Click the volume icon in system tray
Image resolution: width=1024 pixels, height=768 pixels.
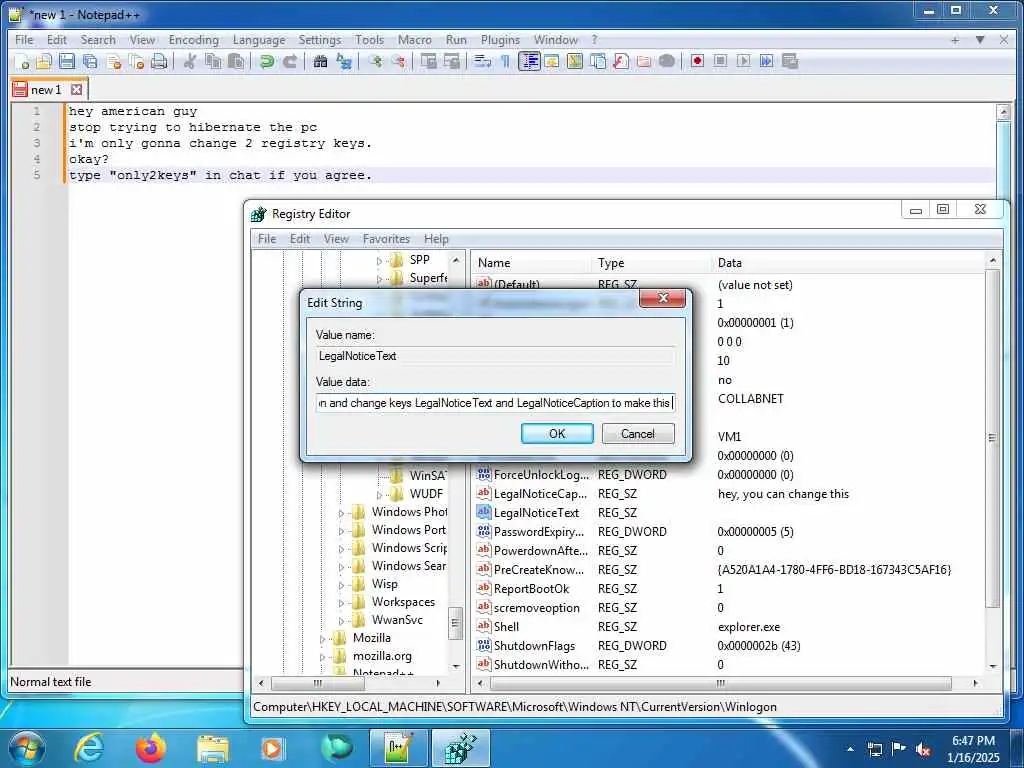[923, 749]
